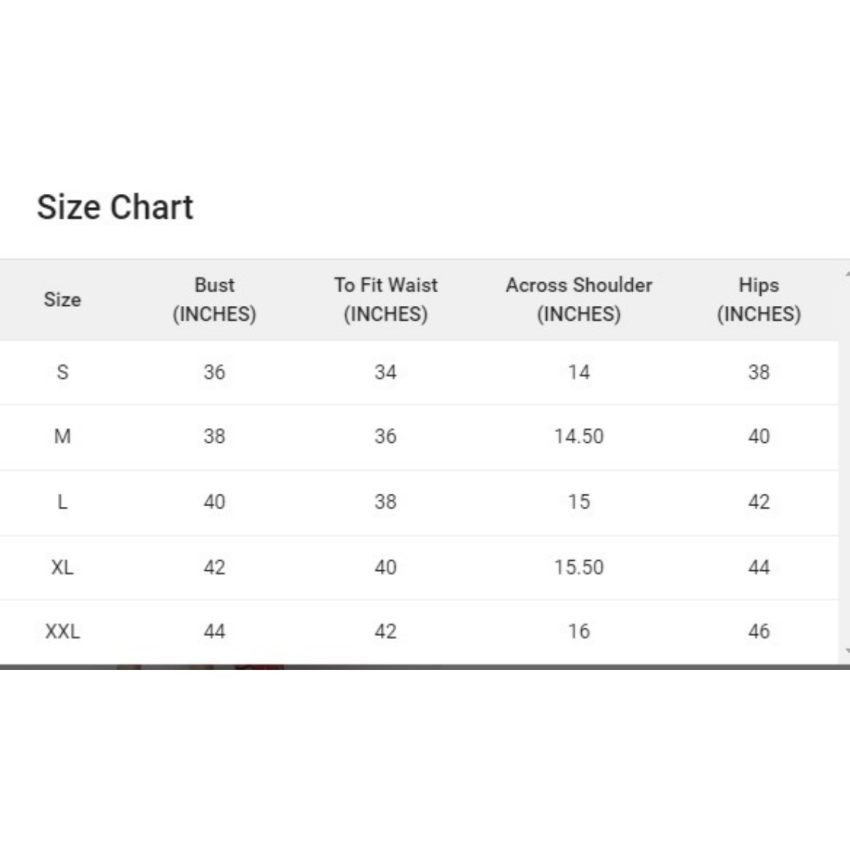Click the hips value 46 for XXL
The height and width of the screenshot is (850, 850).
758,631
